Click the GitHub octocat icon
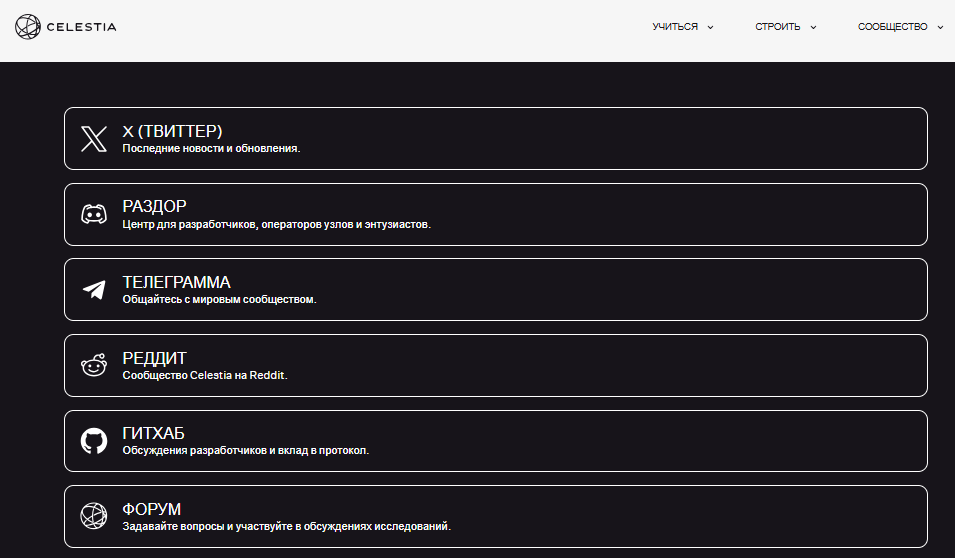The image size is (955, 558). pyautogui.click(x=94, y=441)
